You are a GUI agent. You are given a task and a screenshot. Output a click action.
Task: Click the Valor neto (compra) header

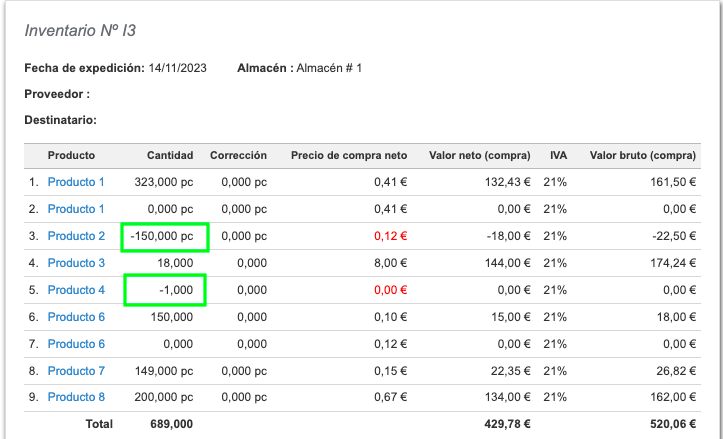point(480,155)
